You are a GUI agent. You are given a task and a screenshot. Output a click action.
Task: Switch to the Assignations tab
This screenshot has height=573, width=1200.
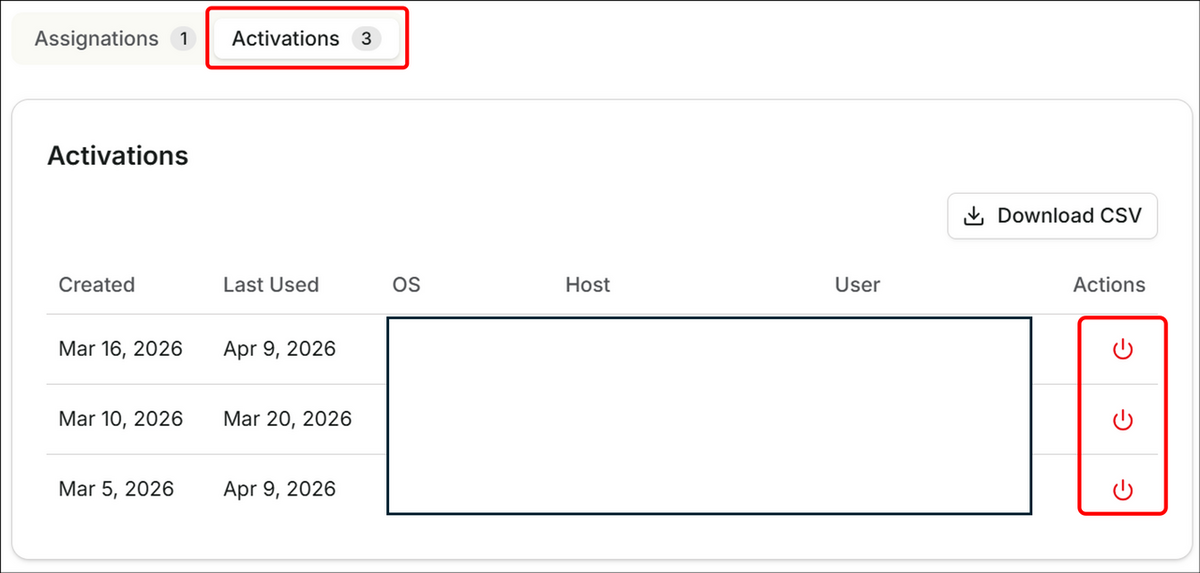(x=113, y=39)
